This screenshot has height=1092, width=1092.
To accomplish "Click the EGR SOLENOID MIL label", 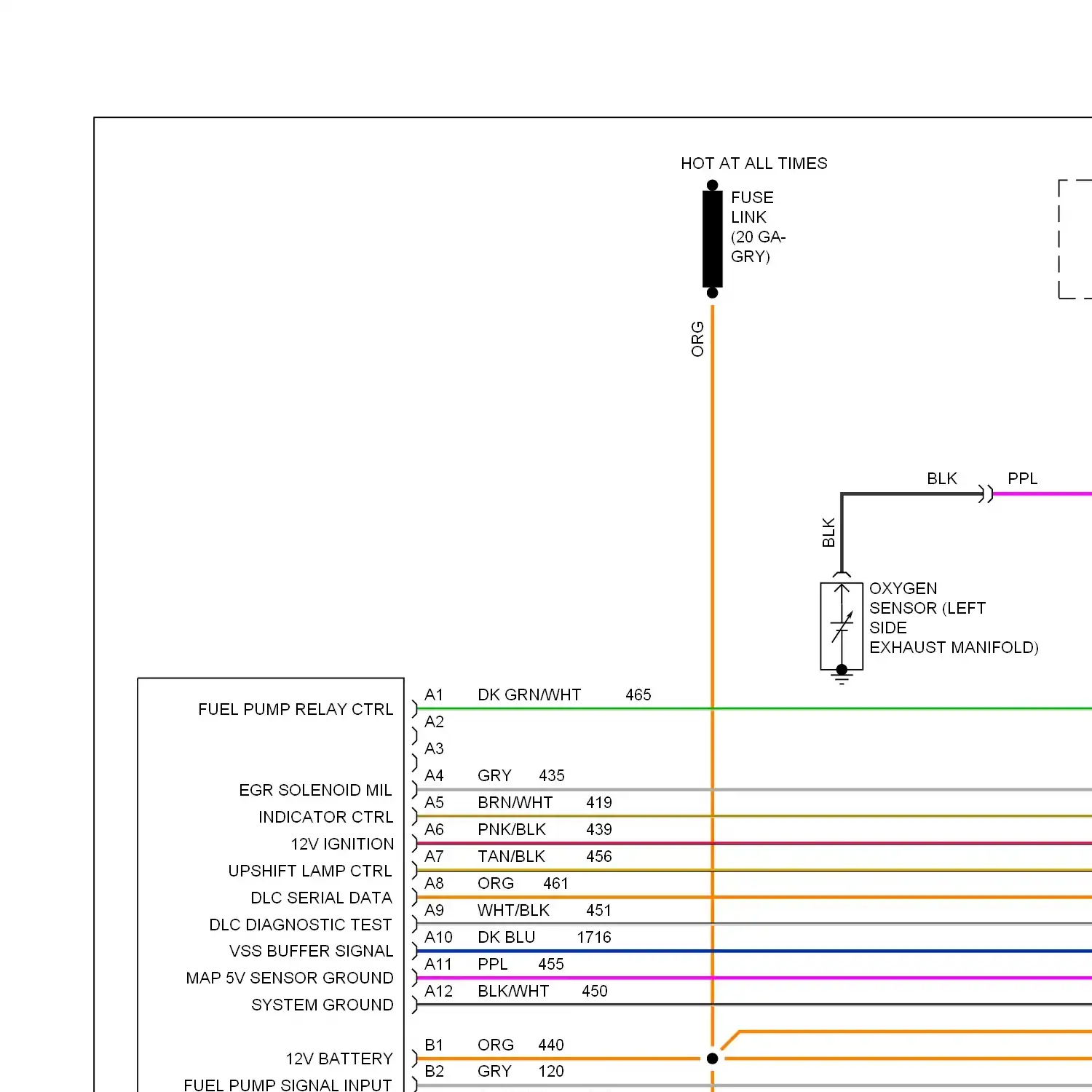I will 315,790.
